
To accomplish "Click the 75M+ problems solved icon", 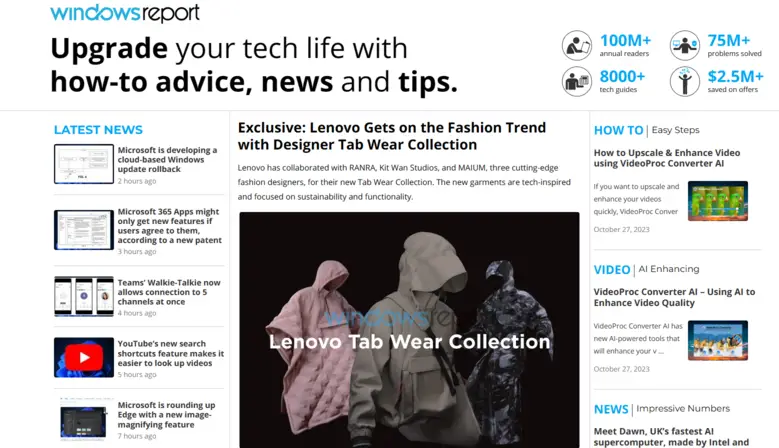I will (x=685, y=45).
